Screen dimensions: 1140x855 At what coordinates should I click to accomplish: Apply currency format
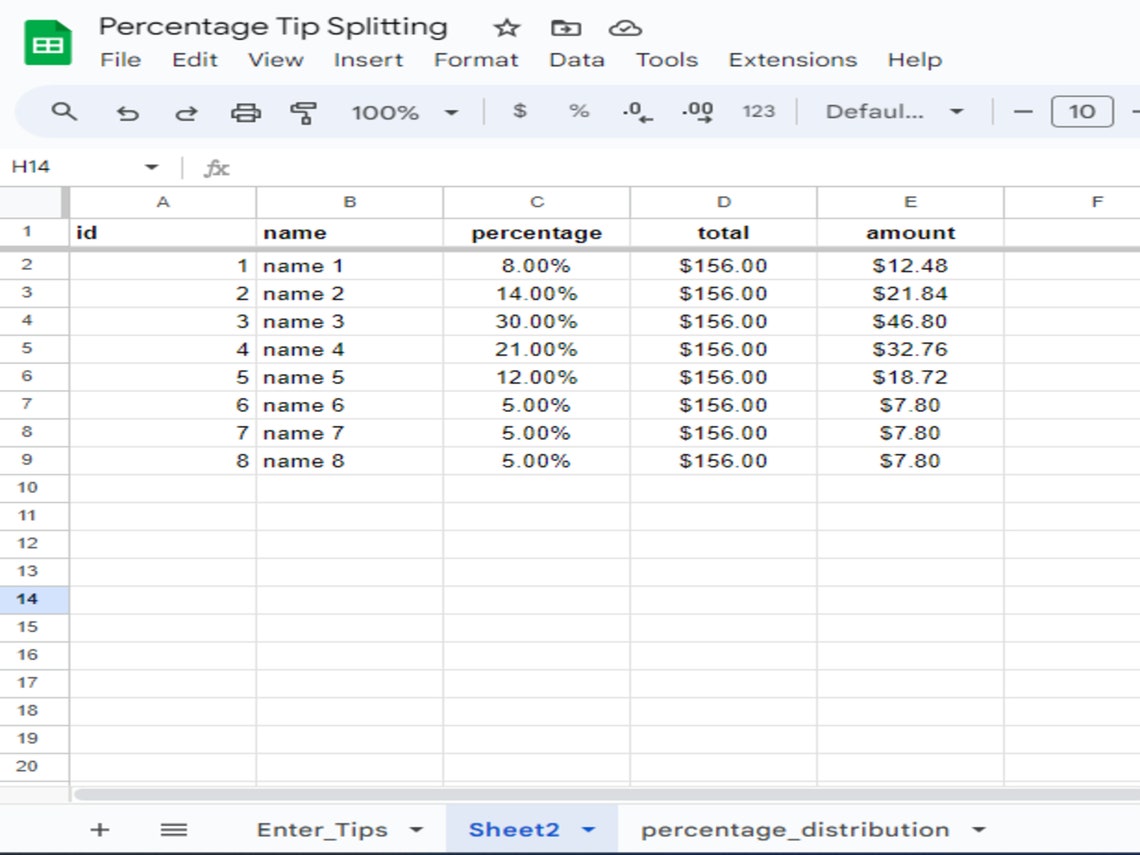coord(519,112)
